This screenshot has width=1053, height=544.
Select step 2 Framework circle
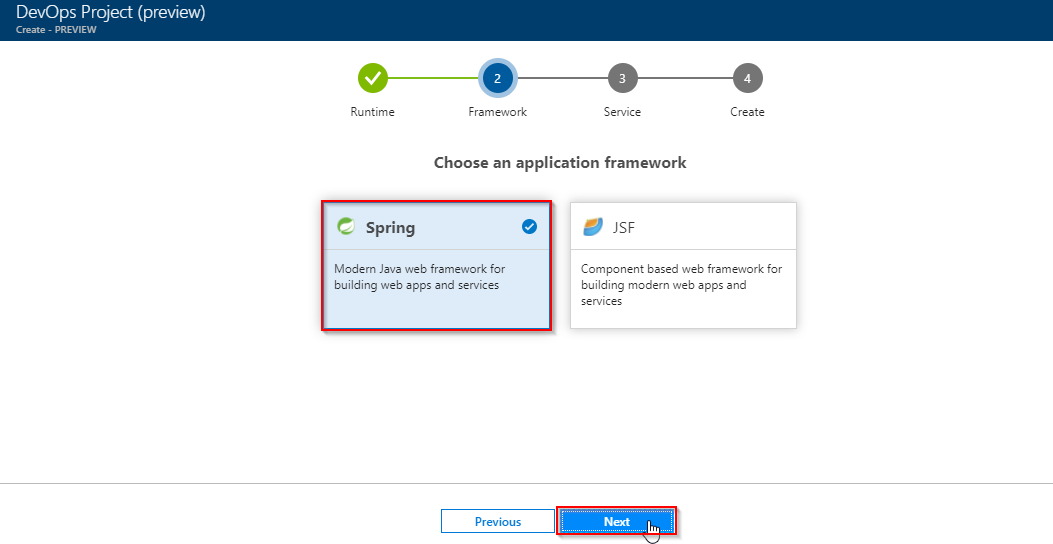pos(498,79)
